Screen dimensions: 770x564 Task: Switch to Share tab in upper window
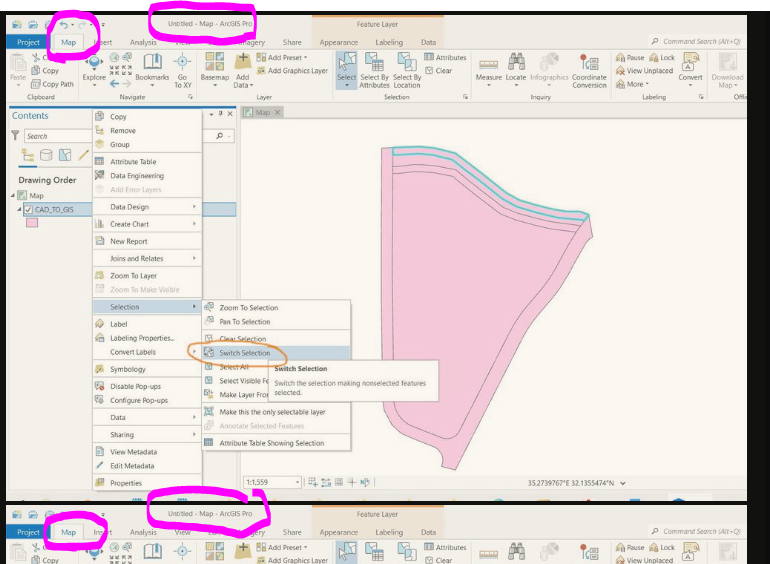tap(292, 42)
